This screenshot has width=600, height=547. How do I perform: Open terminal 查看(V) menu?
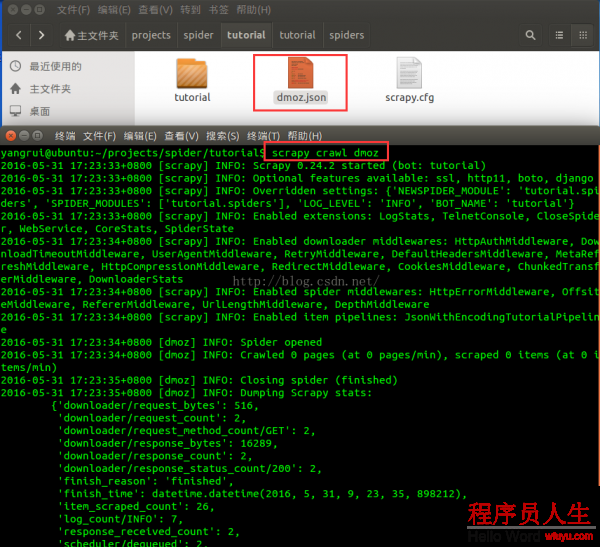(181, 136)
